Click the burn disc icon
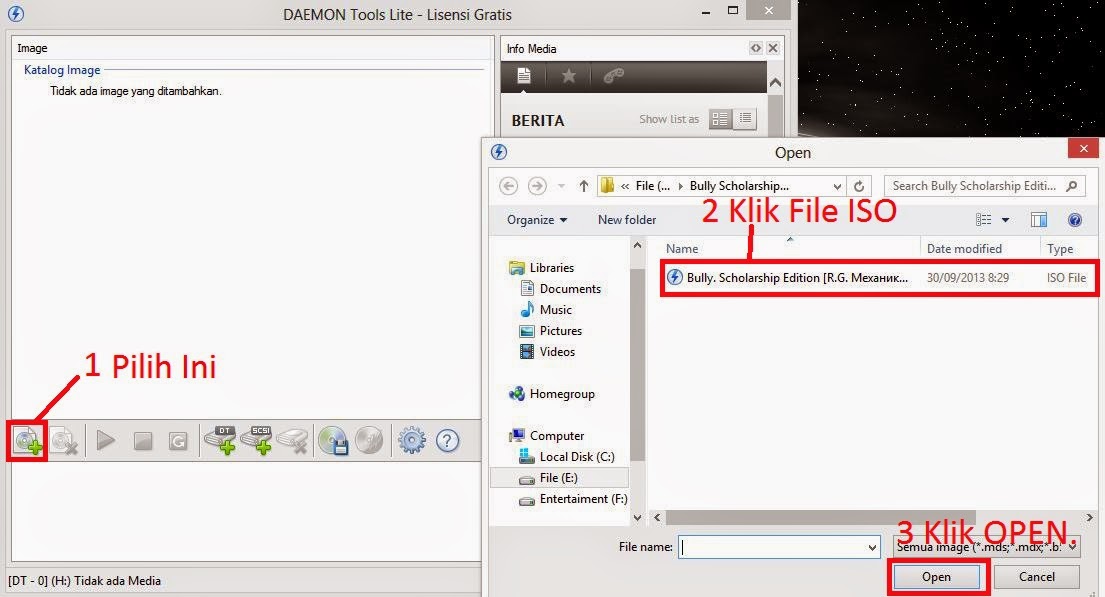This screenshot has height=597, width=1105. point(369,441)
